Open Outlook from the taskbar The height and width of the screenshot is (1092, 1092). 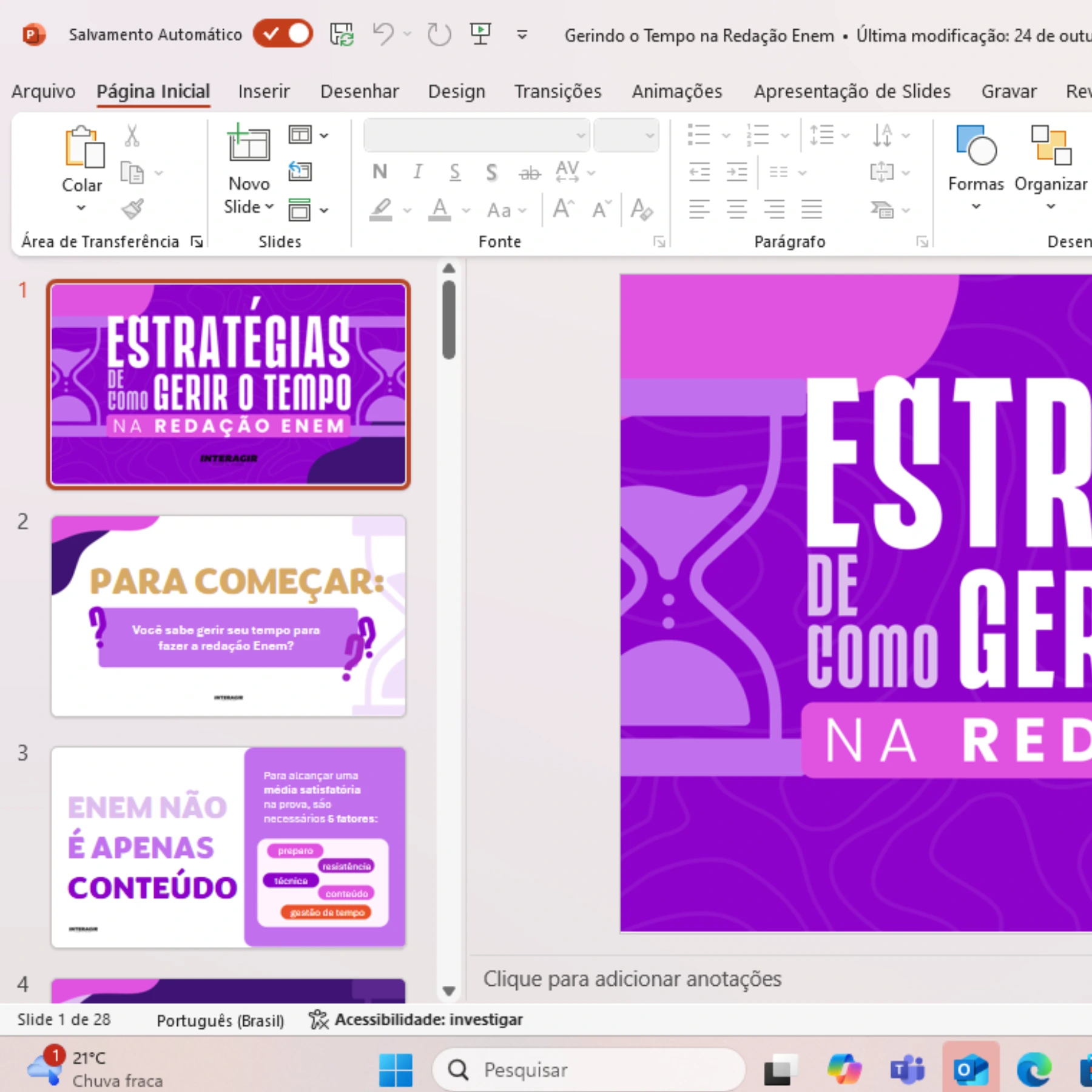[971, 1070]
